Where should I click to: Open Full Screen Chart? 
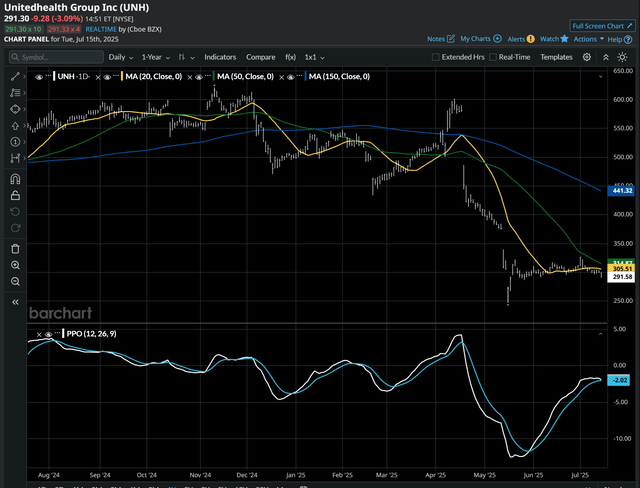coord(602,26)
